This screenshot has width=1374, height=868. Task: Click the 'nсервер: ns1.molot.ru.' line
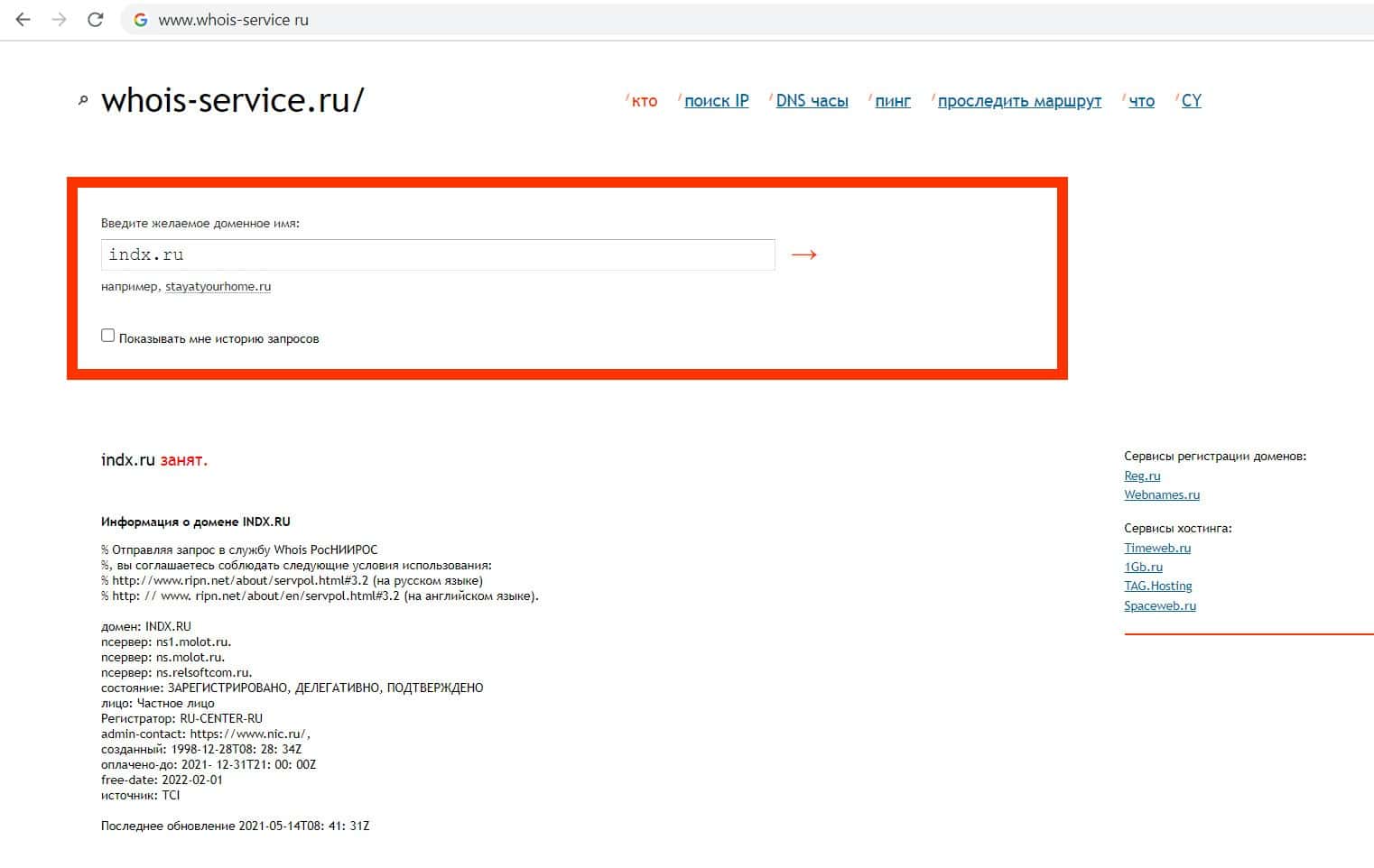click(166, 642)
